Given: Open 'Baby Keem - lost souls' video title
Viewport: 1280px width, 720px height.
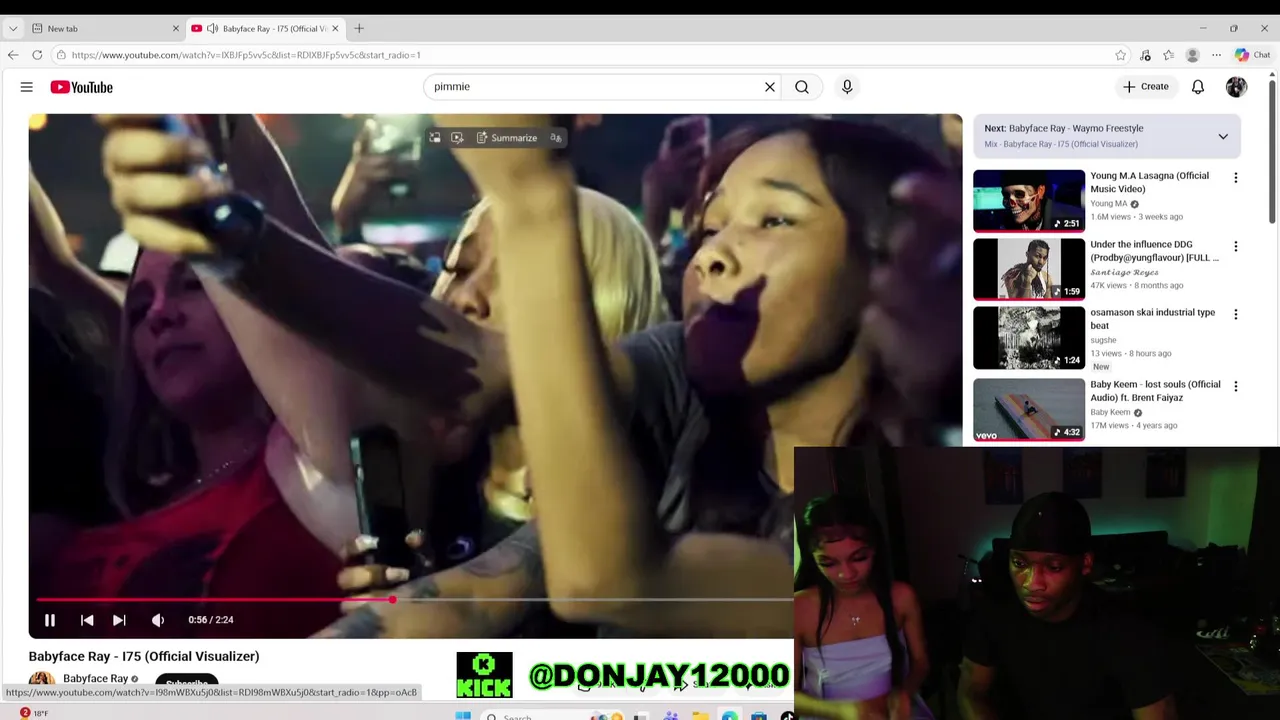Looking at the screenshot, I should point(1155,391).
